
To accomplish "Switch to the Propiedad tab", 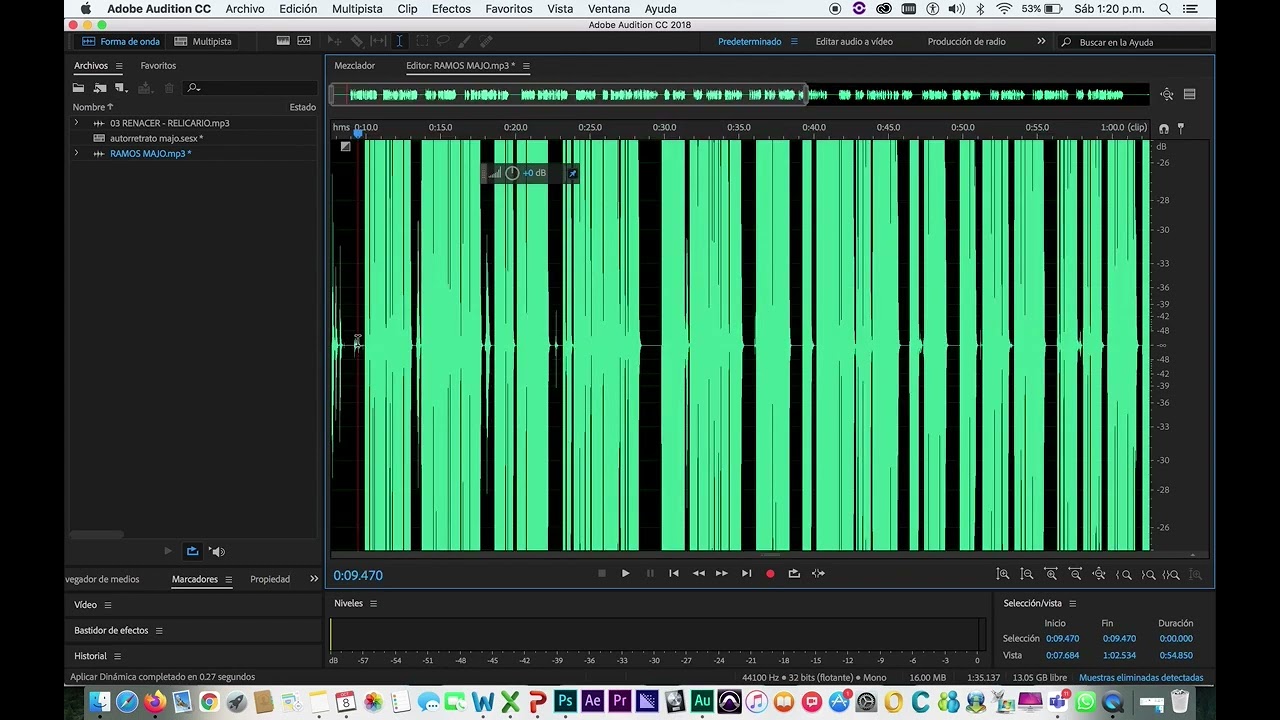I will click(270, 579).
